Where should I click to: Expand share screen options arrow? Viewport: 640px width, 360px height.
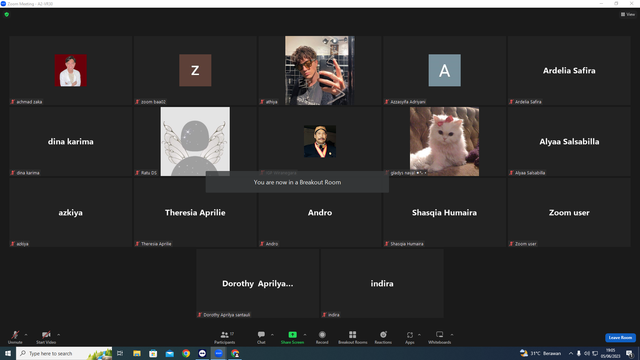click(x=305, y=335)
